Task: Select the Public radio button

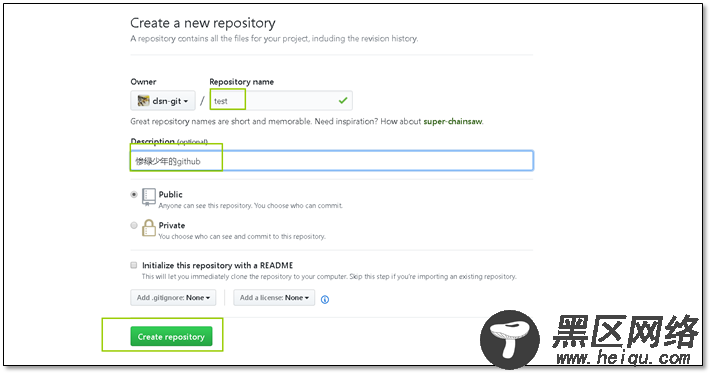Action: [x=134, y=194]
